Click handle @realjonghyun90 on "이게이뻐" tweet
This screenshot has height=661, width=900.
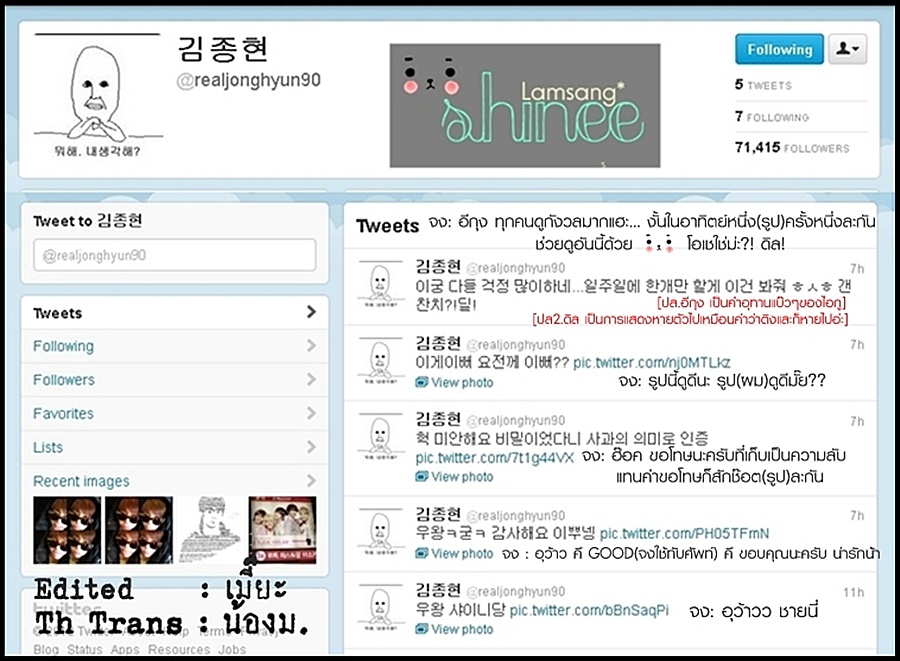tap(515, 345)
